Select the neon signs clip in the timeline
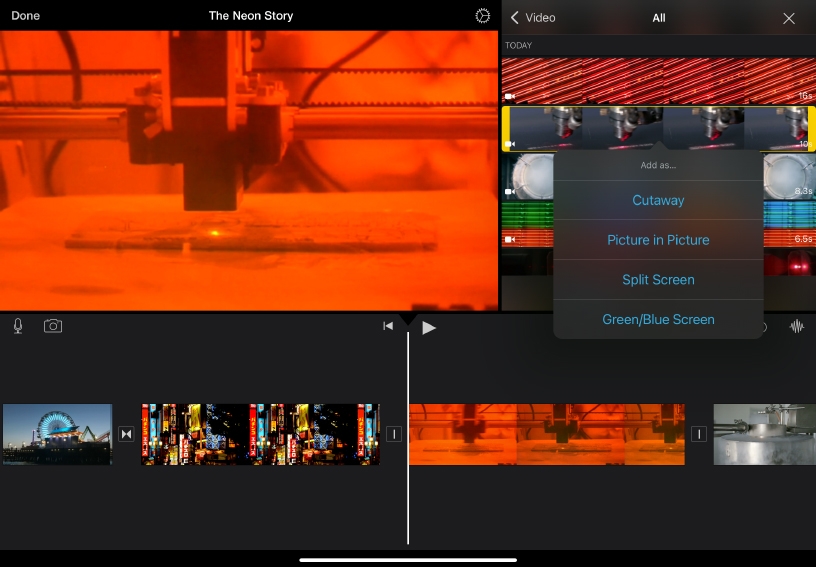This screenshot has height=567, width=816. [260, 434]
